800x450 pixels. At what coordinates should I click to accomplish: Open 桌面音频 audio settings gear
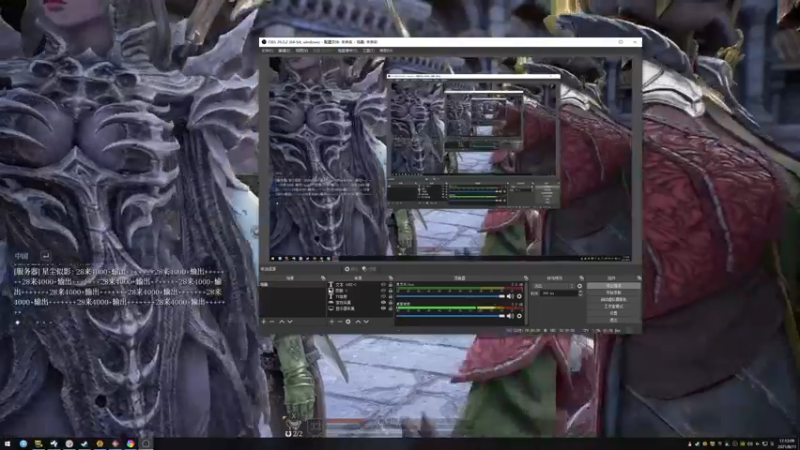[x=519, y=316]
